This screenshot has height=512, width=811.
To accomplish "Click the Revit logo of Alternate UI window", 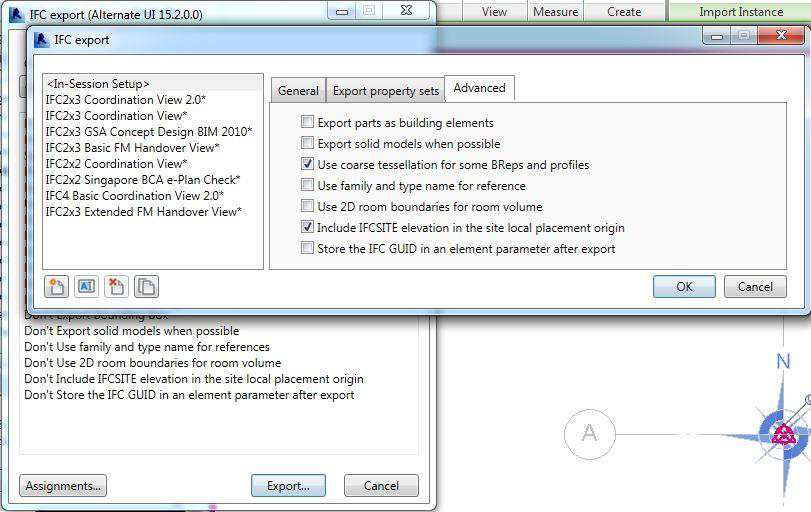I will pyautogui.click(x=17, y=14).
